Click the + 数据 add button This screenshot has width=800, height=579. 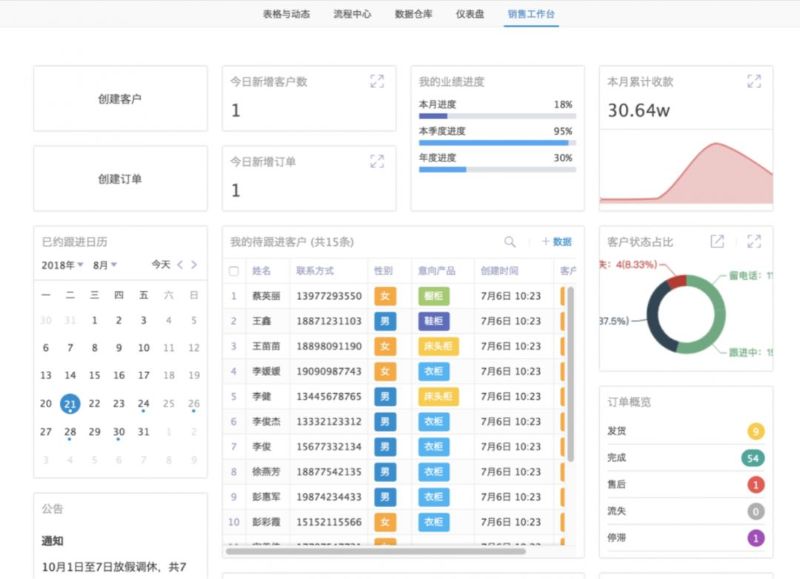[557, 242]
